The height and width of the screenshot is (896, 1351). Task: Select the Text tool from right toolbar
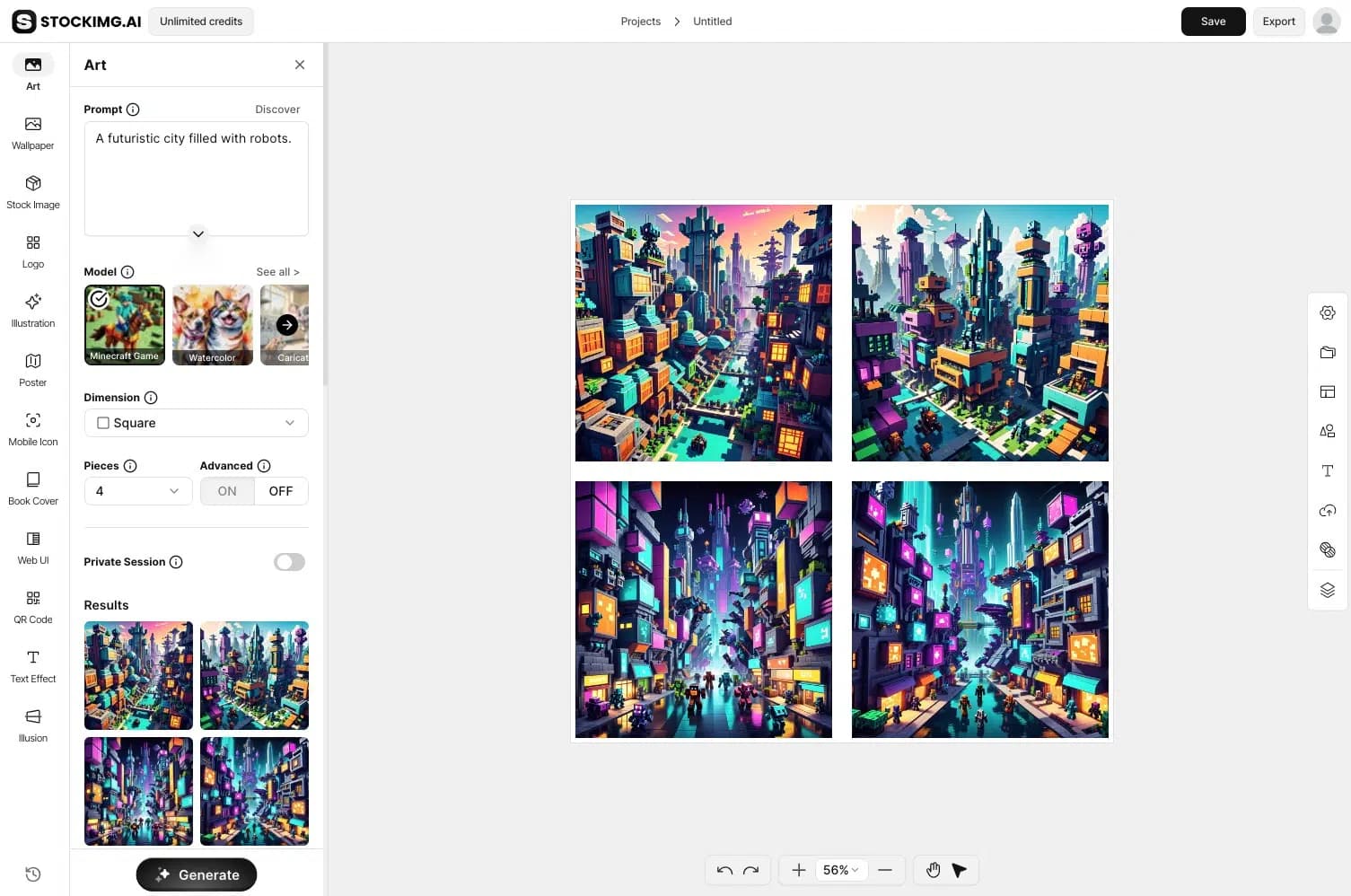(x=1328, y=470)
